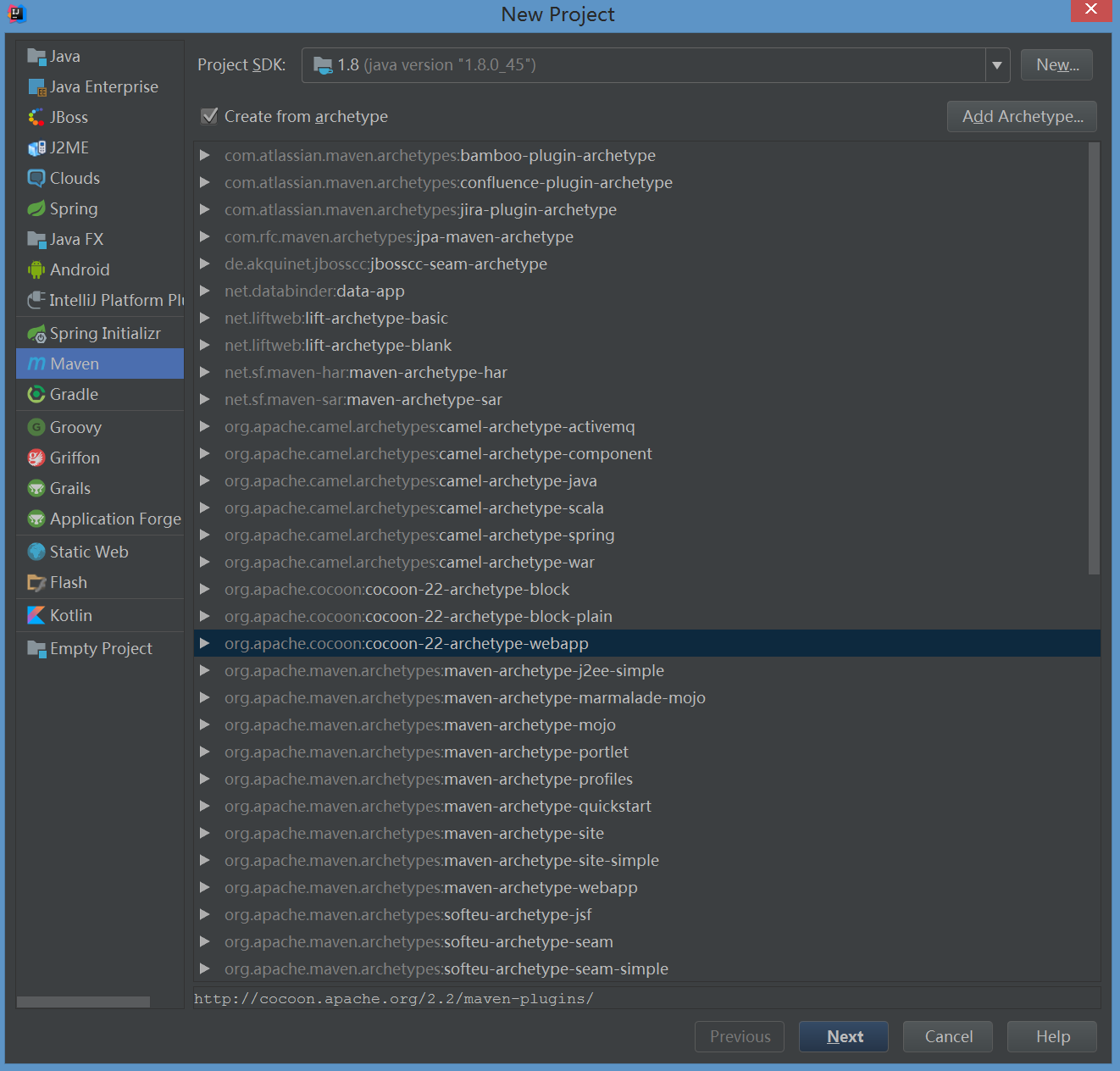1120x1071 pixels.
Task: Click the Grails icon
Action: pos(36,489)
